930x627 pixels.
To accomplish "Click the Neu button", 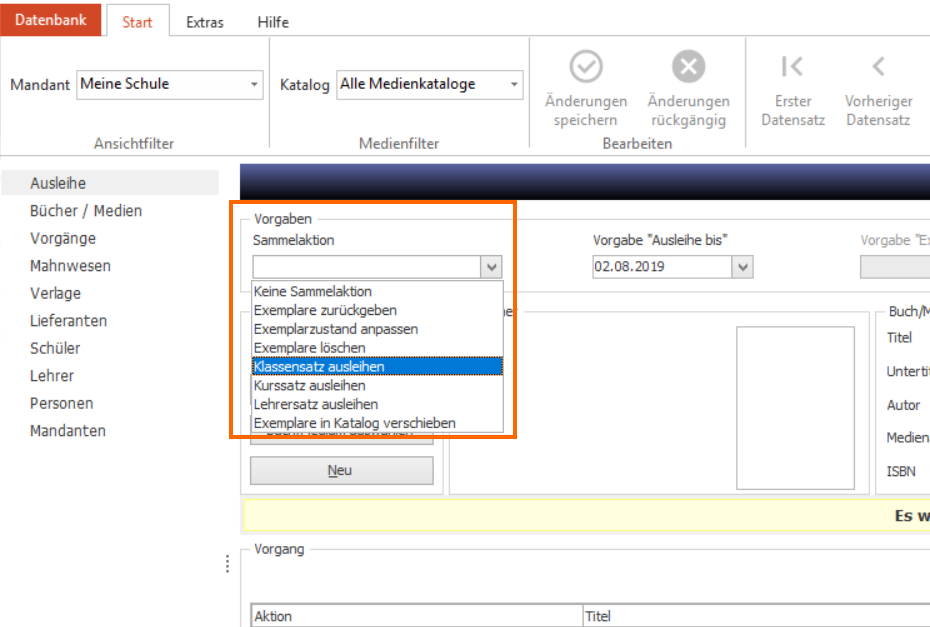I will [342, 470].
